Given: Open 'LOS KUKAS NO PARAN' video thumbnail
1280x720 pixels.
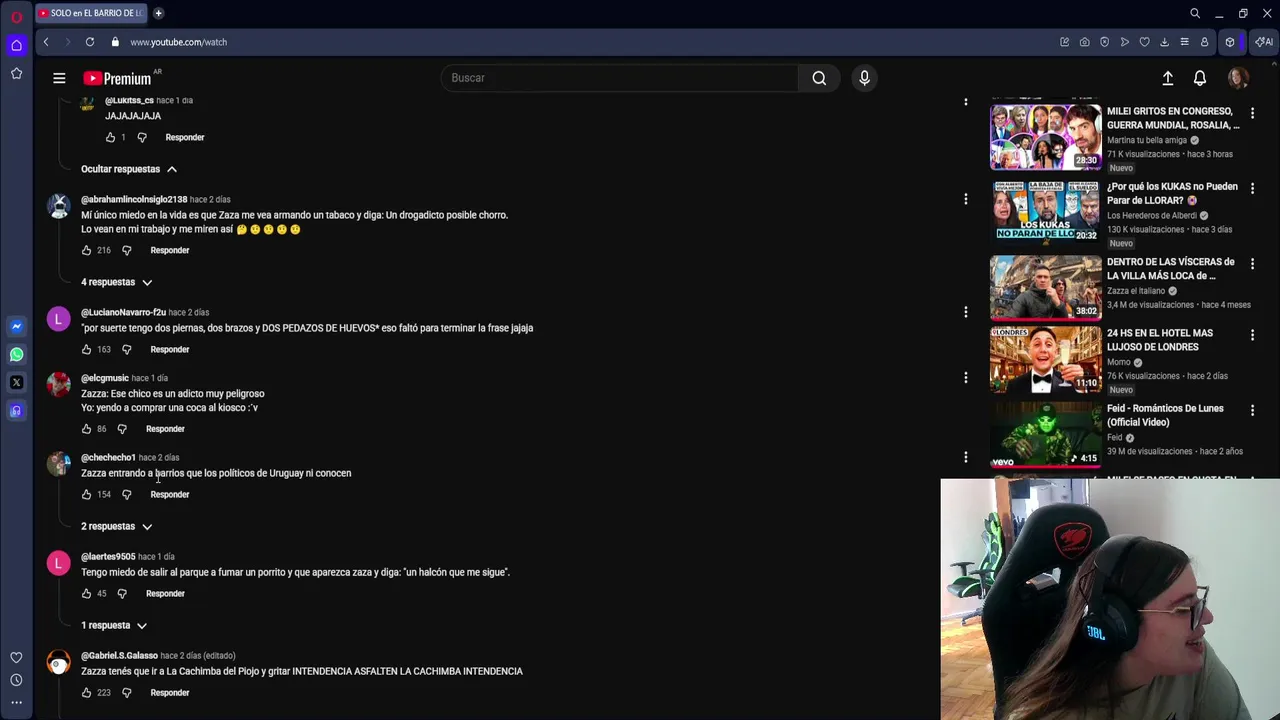Looking at the screenshot, I should click(x=1045, y=211).
